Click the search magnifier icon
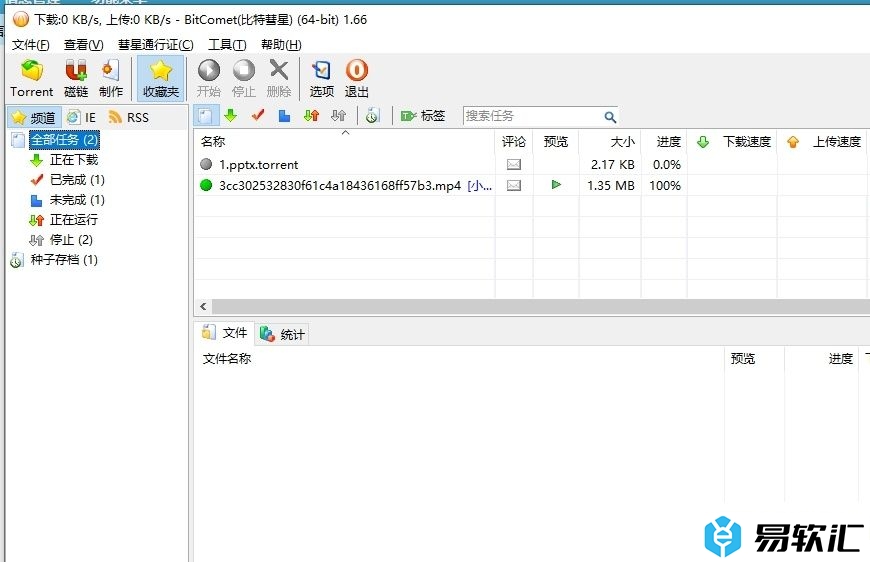 coord(610,117)
